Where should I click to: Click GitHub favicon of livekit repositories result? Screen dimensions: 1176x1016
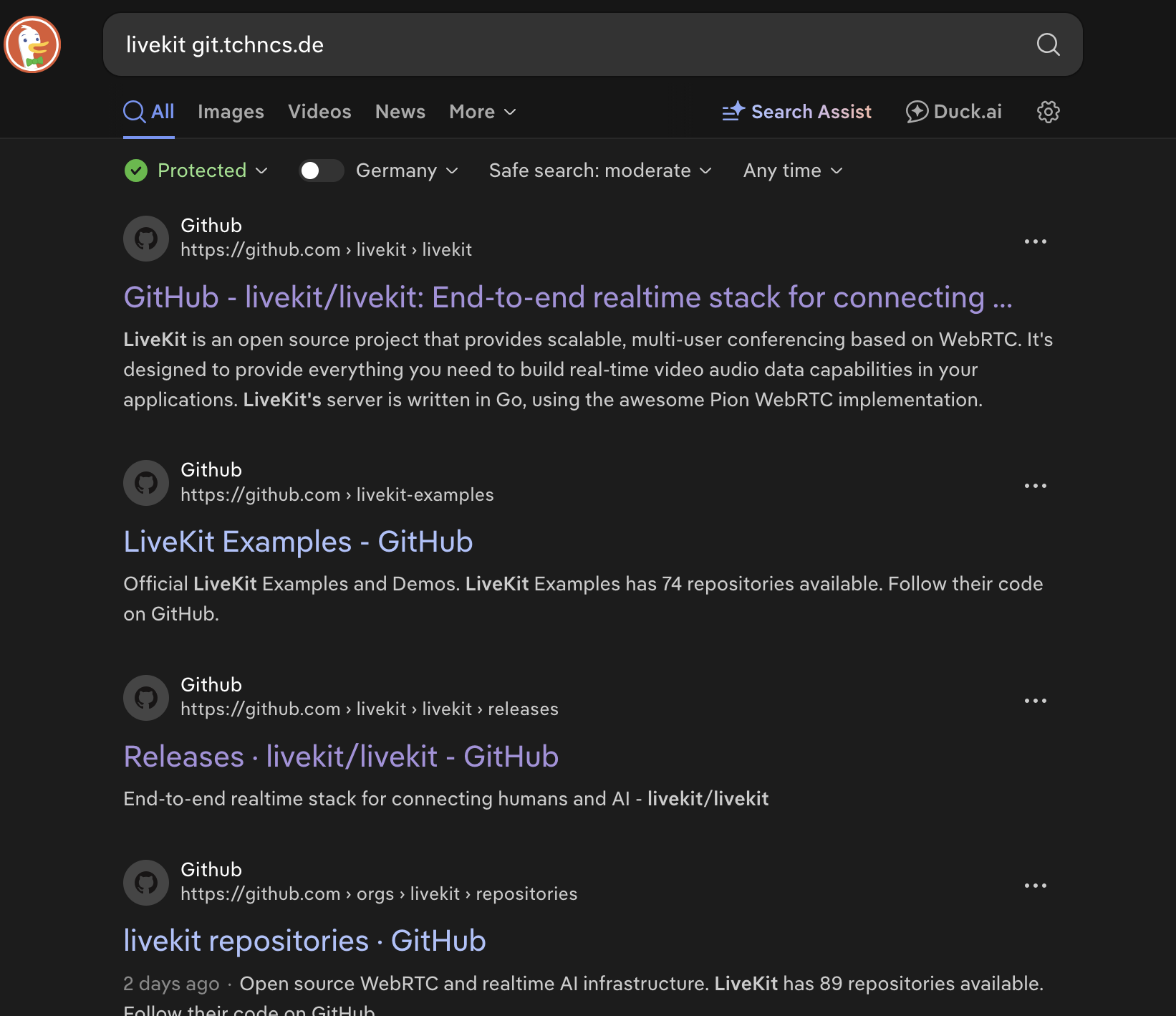click(x=146, y=883)
